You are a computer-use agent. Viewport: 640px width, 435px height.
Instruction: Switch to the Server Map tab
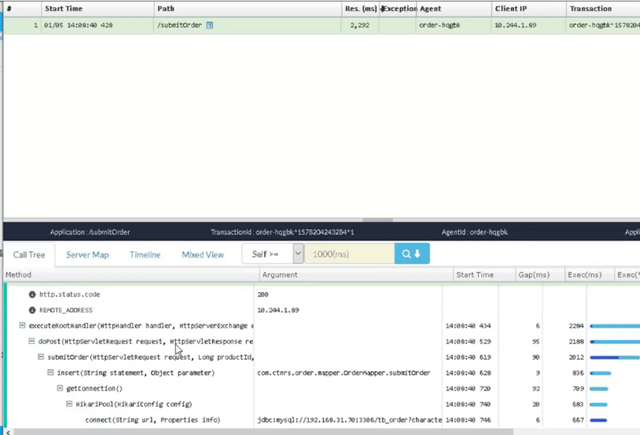pos(87,255)
